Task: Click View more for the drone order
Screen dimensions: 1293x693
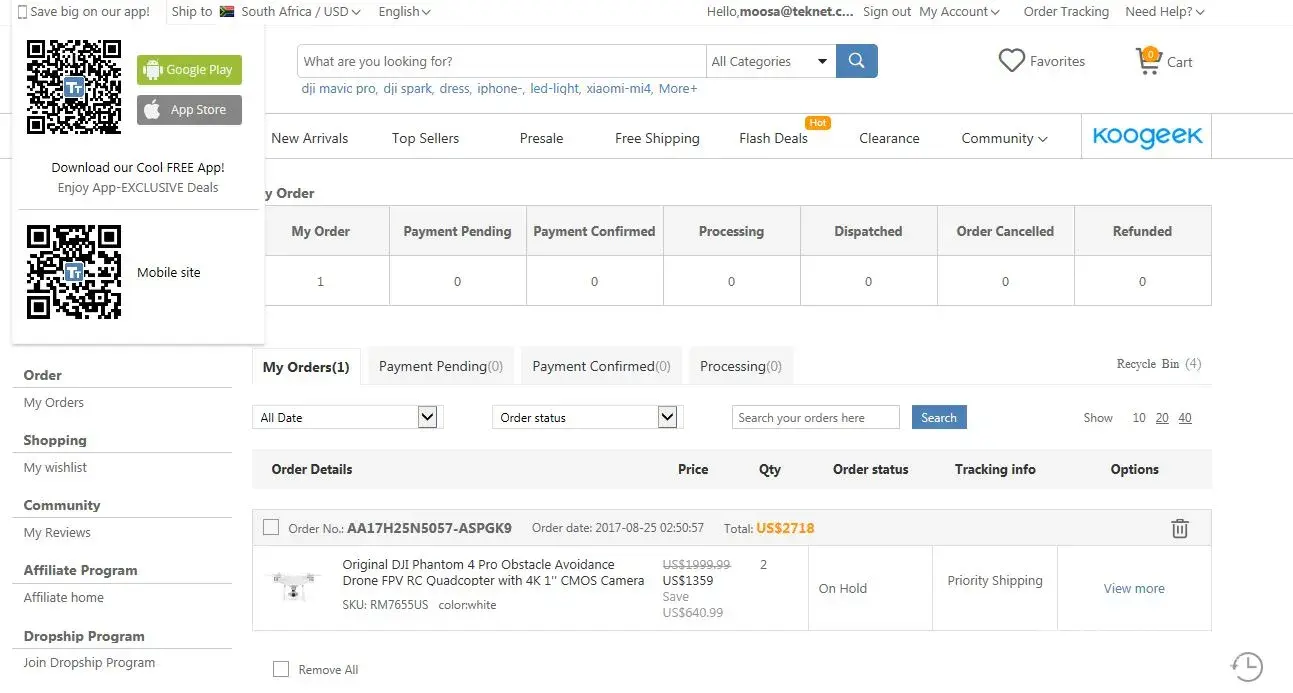Action: (x=1134, y=588)
